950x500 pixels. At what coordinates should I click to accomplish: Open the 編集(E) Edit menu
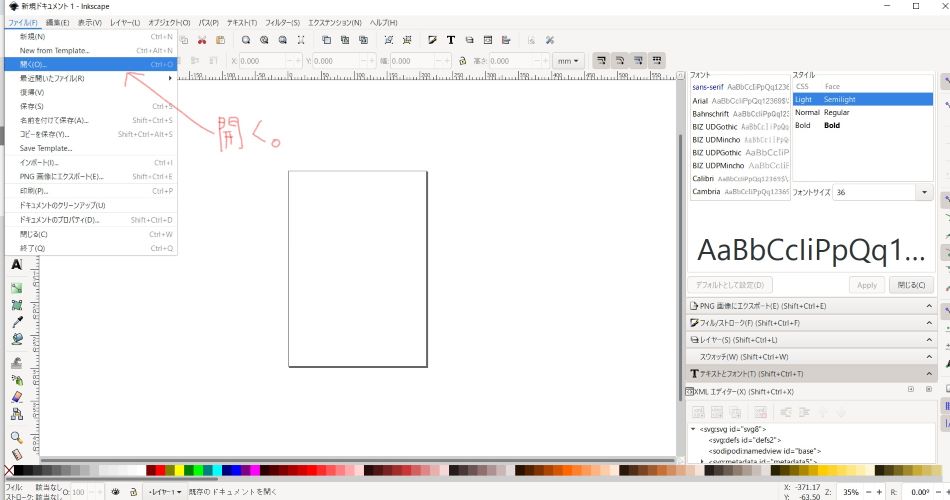[x=58, y=22]
